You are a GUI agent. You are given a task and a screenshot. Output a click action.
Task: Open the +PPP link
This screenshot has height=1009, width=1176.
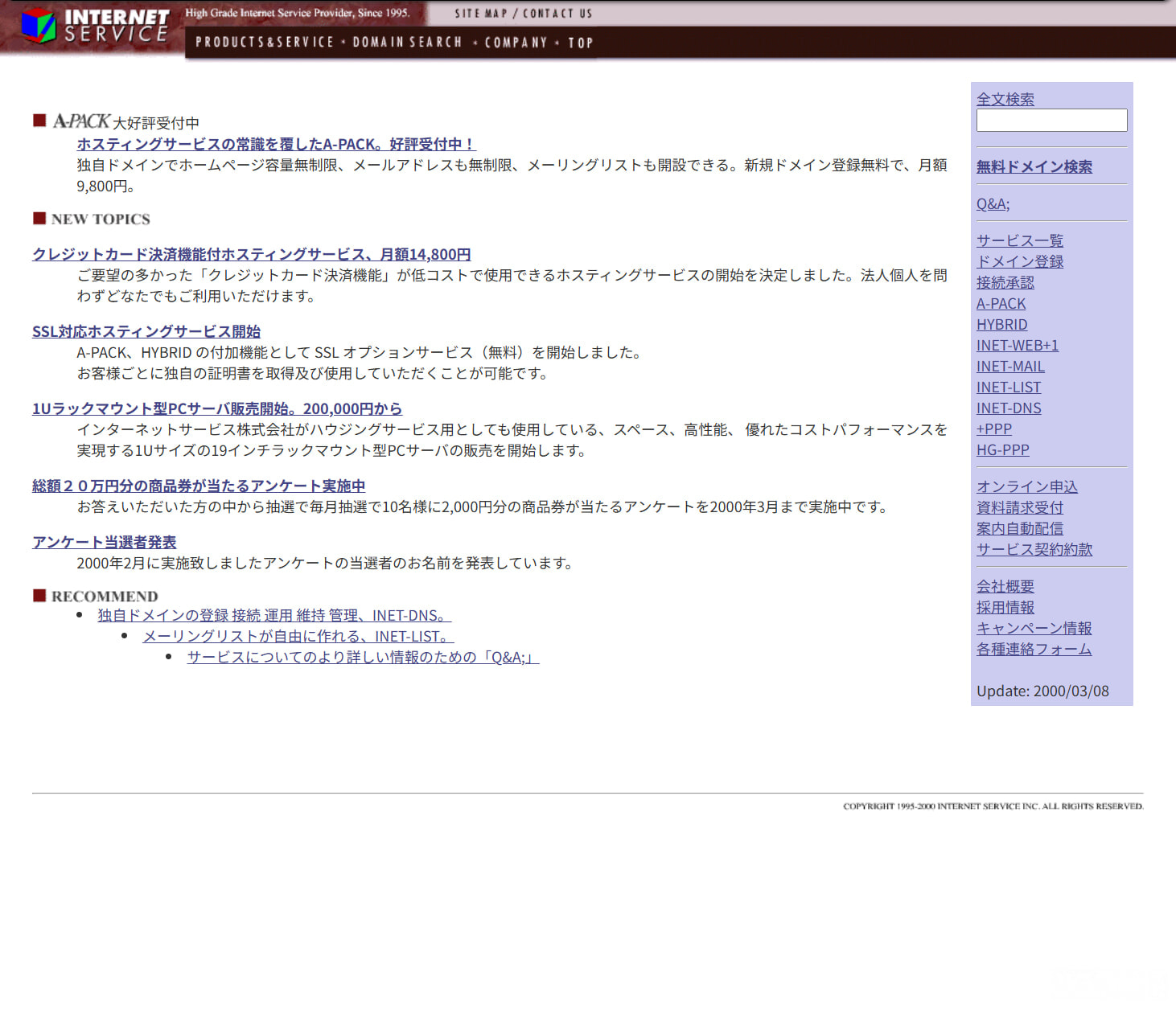click(994, 429)
